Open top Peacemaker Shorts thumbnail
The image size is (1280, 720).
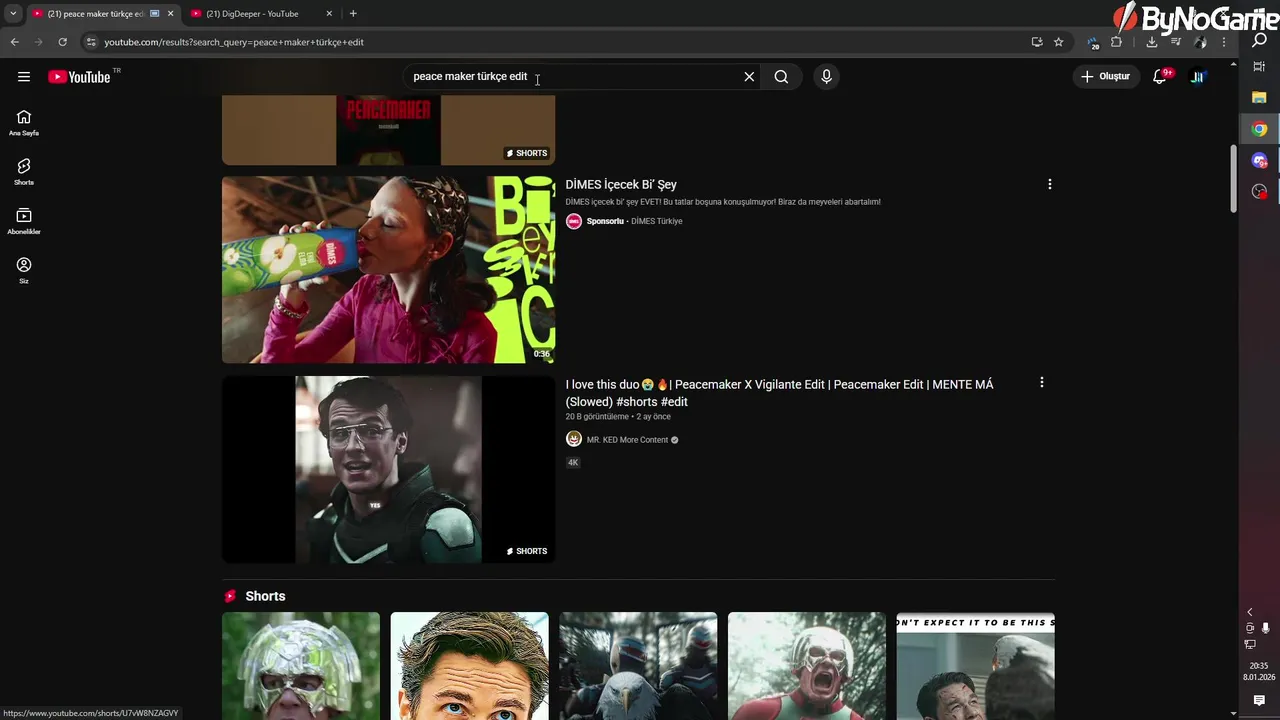[388, 130]
